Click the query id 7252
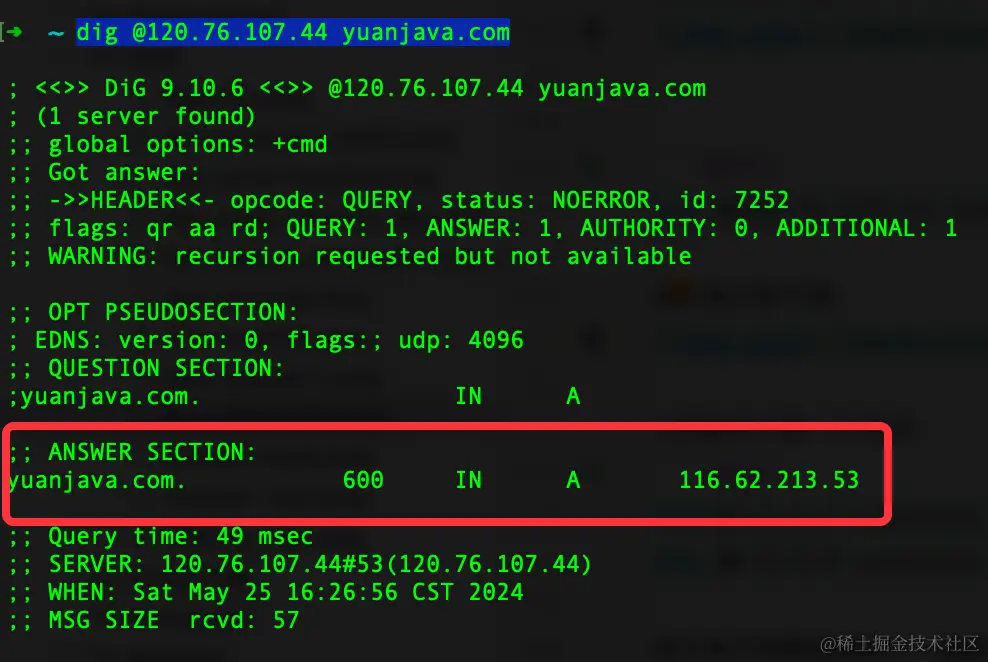This screenshot has height=662, width=988. click(762, 200)
